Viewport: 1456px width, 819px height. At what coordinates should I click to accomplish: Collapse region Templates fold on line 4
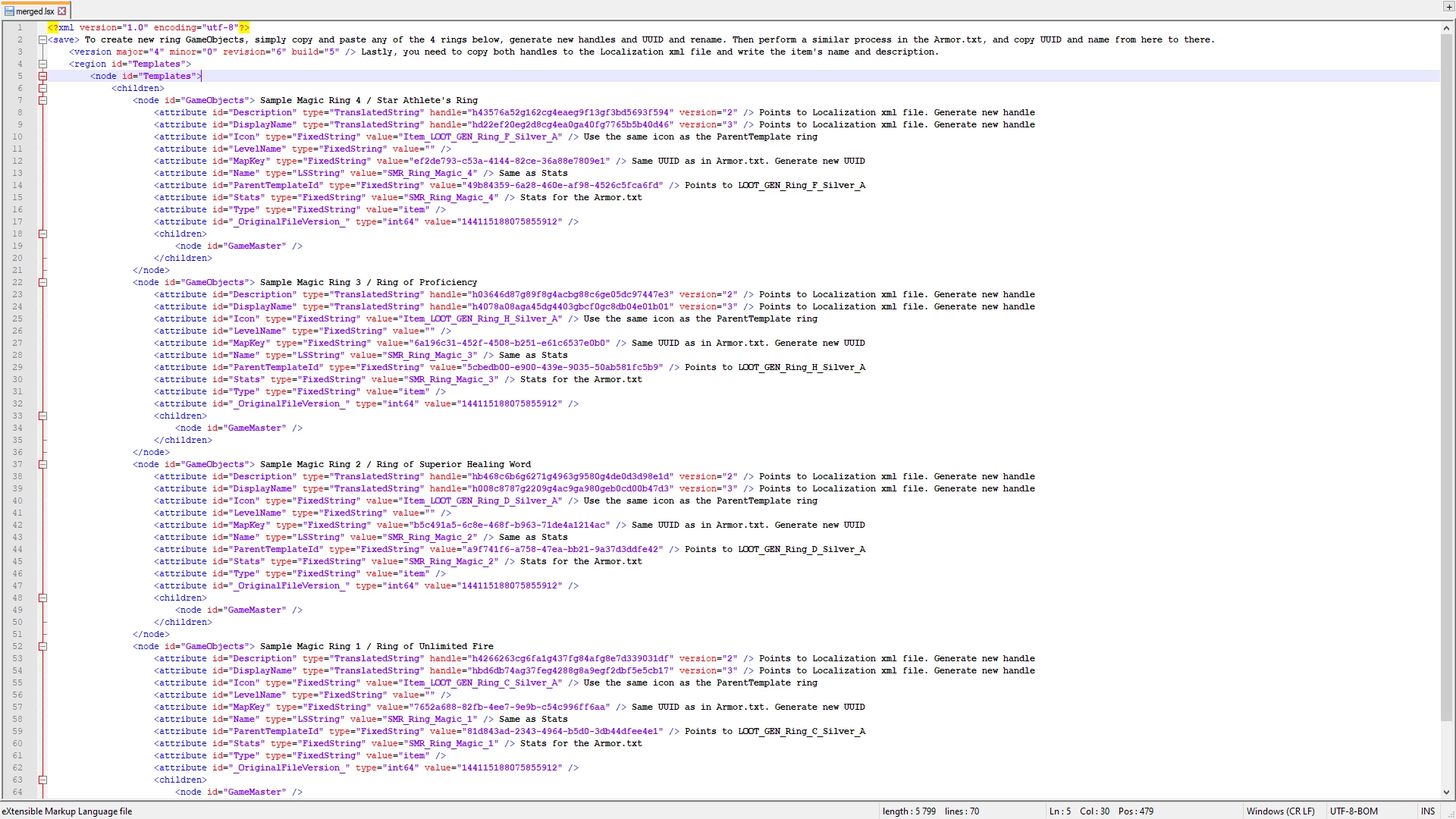[43, 64]
